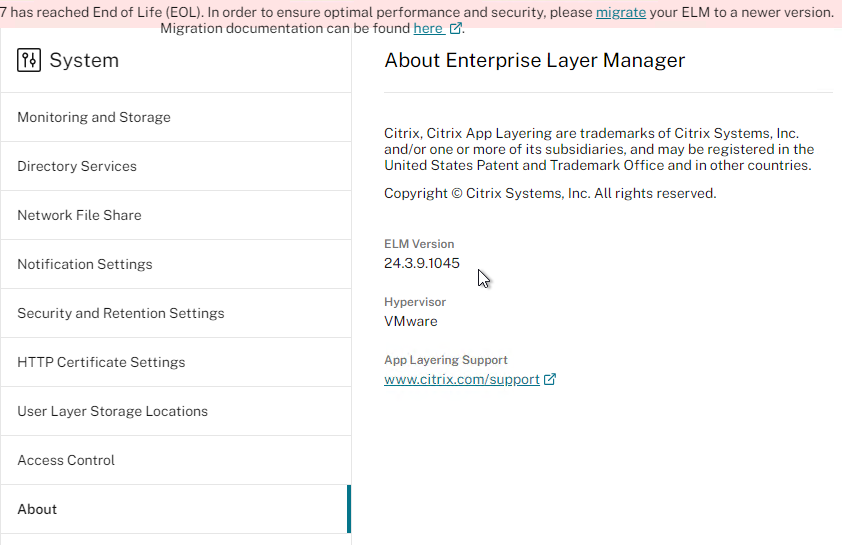Click the ELM version value 24.3.9.1045
842x545 pixels.
(x=422, y=263)
